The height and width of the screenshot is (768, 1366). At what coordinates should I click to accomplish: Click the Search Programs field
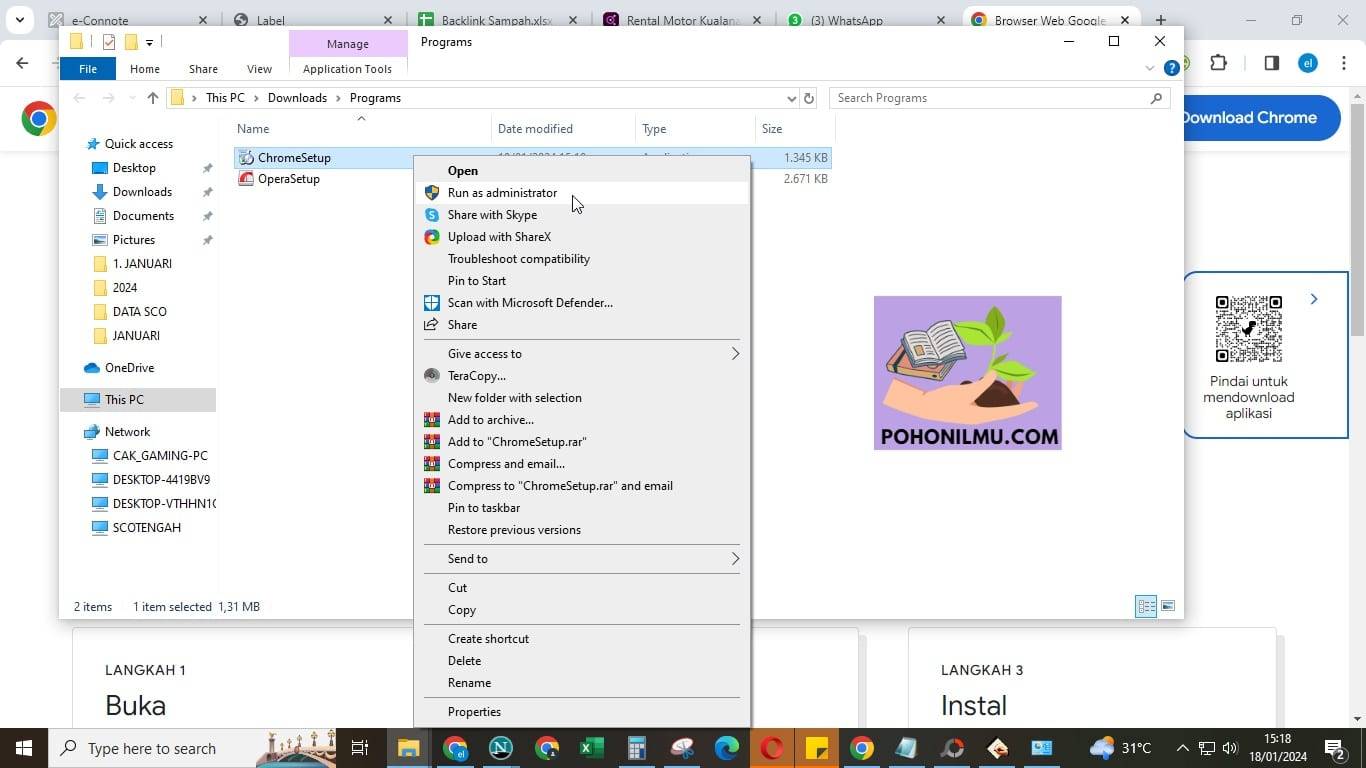pos(990,98)
